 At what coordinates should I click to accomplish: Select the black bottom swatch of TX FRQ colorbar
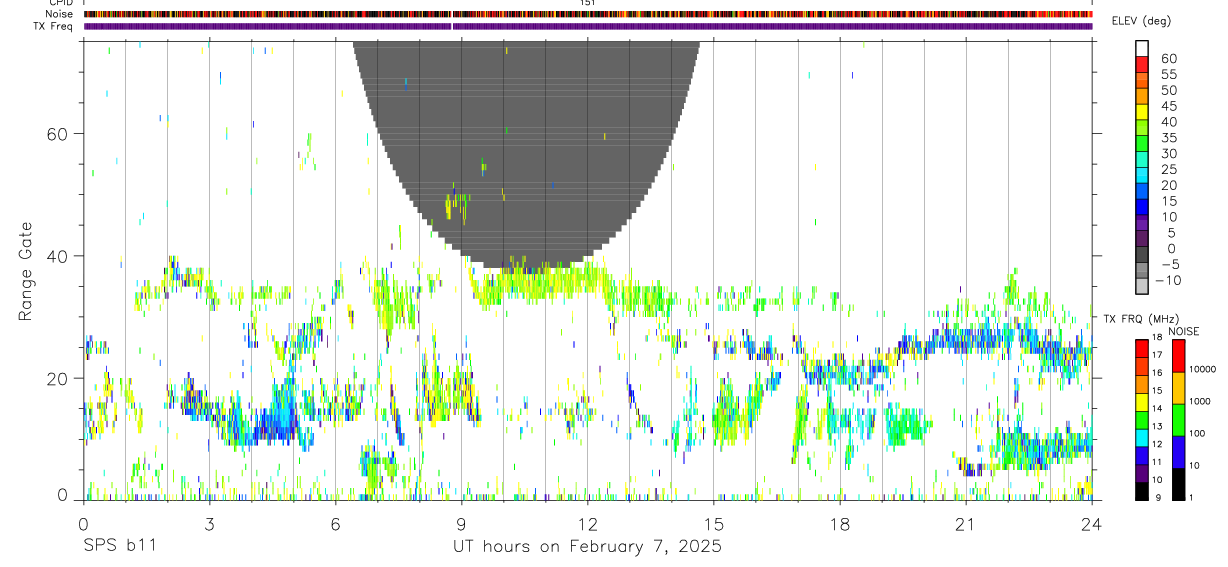tap(1142, 491)
